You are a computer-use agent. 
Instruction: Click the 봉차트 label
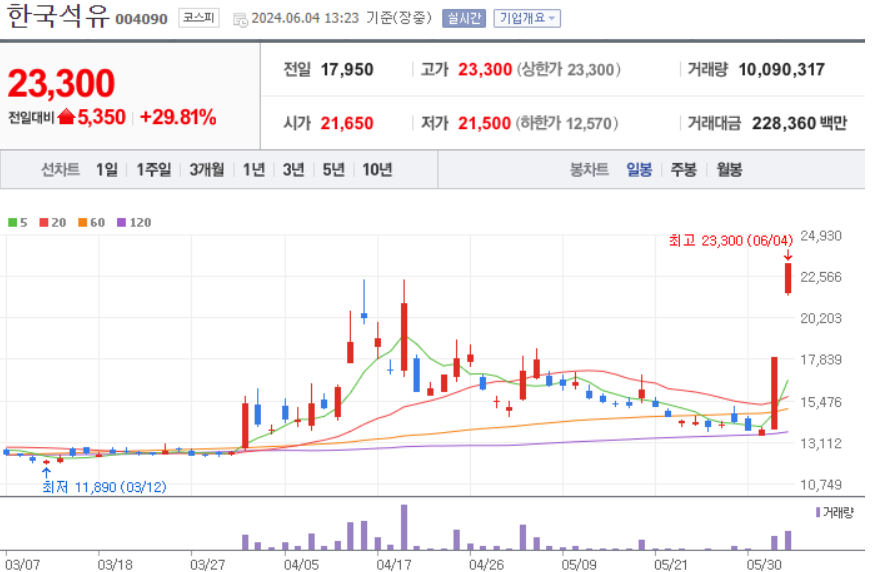tap(589, 169)
